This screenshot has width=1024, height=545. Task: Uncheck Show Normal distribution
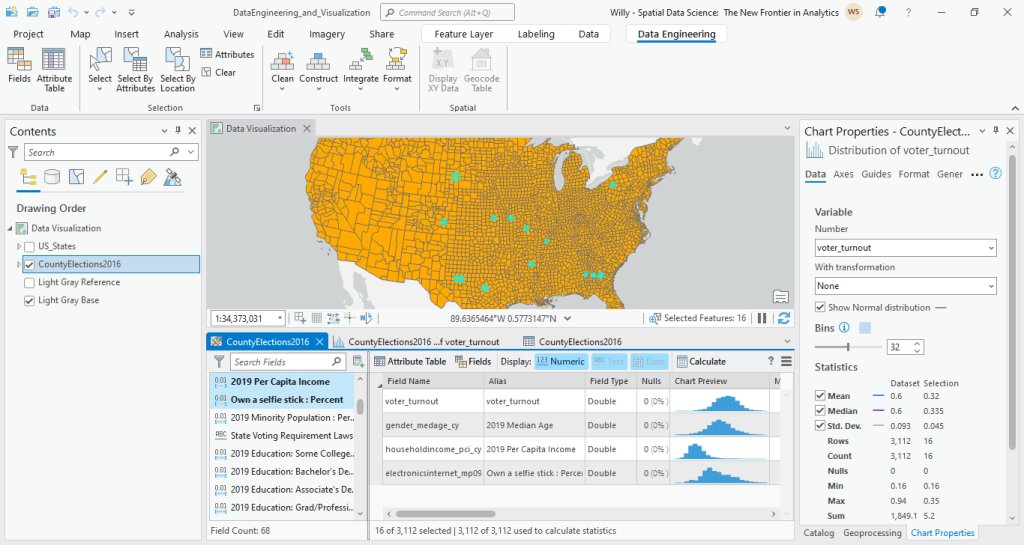coord(820,307)
